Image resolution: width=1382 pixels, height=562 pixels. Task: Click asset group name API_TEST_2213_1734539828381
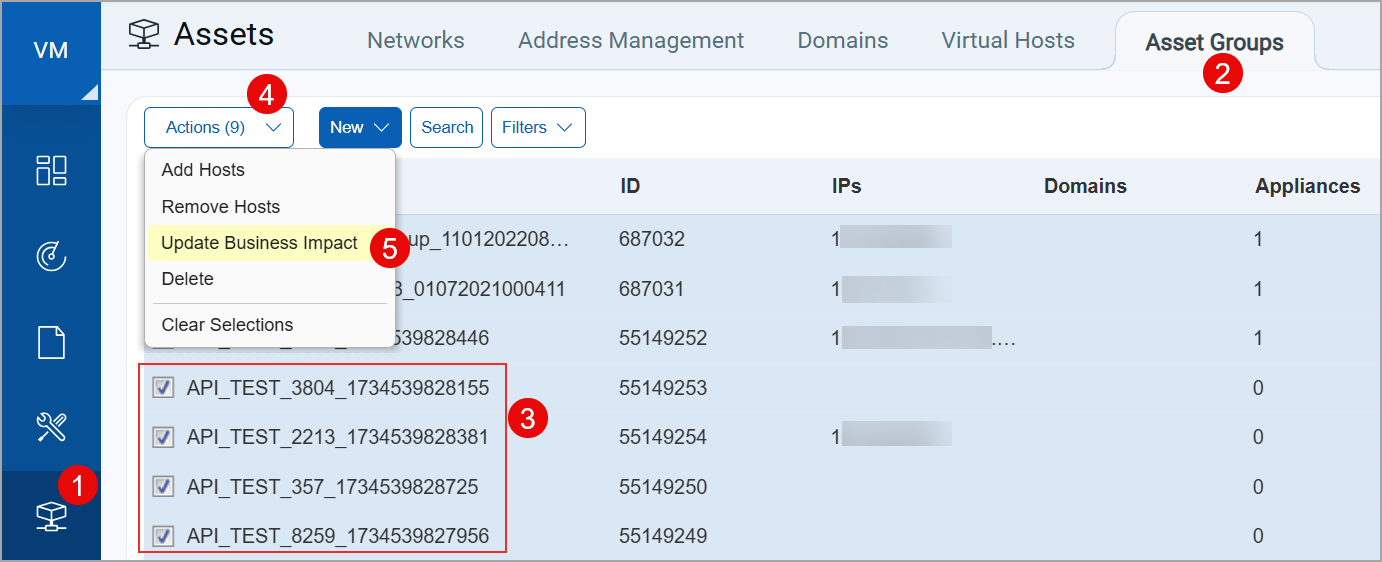338,437
